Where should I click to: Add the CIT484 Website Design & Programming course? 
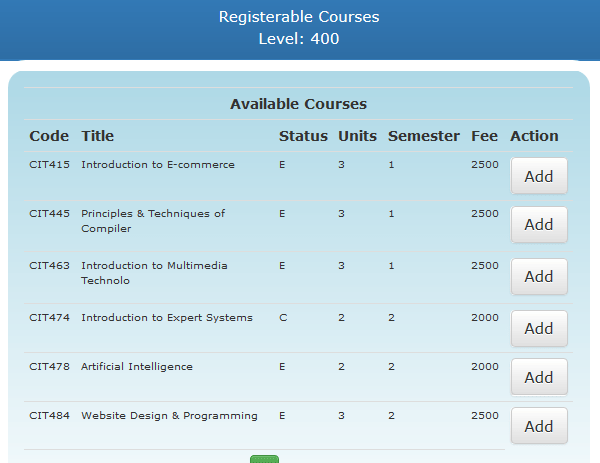pyautogui.click(x=539, y=426)
